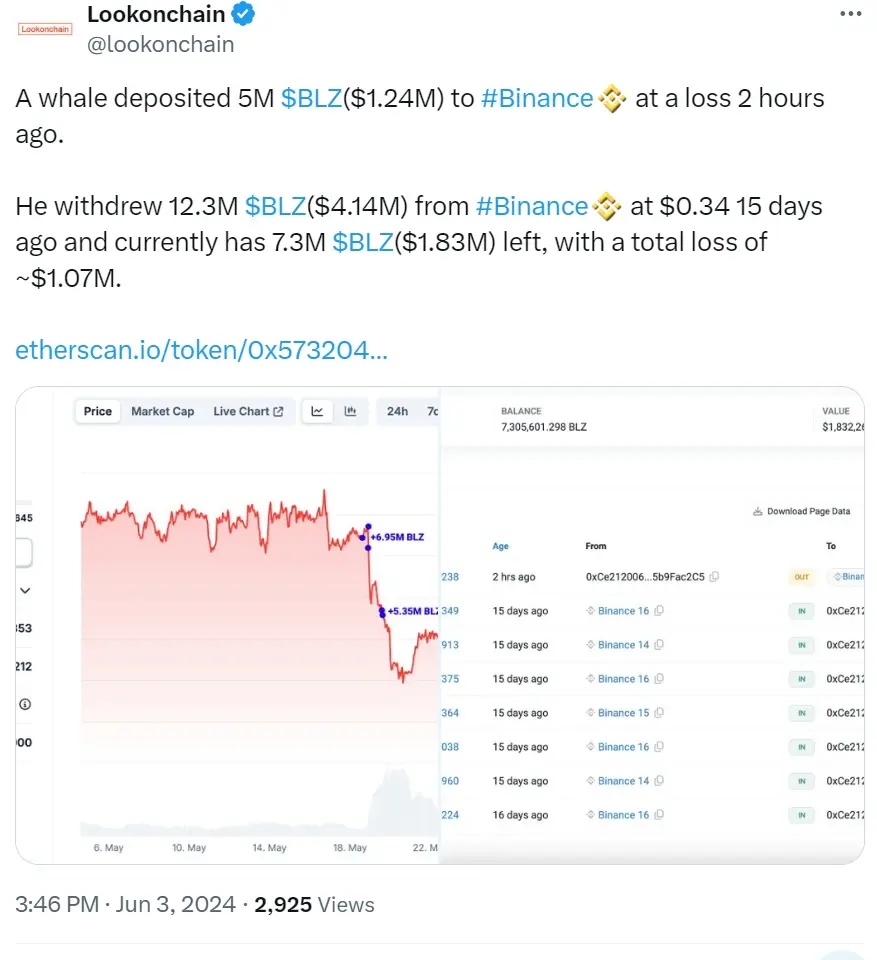Open the Binance 15 address link
Viewport: 877px width, 960px height.
(x=623, y=713)
